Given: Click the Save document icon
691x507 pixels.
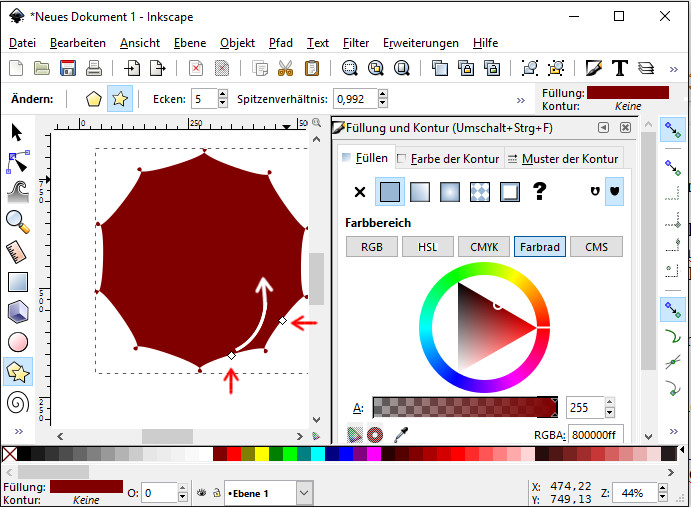Looking at the screenshot, I should [x=68, y=68].
